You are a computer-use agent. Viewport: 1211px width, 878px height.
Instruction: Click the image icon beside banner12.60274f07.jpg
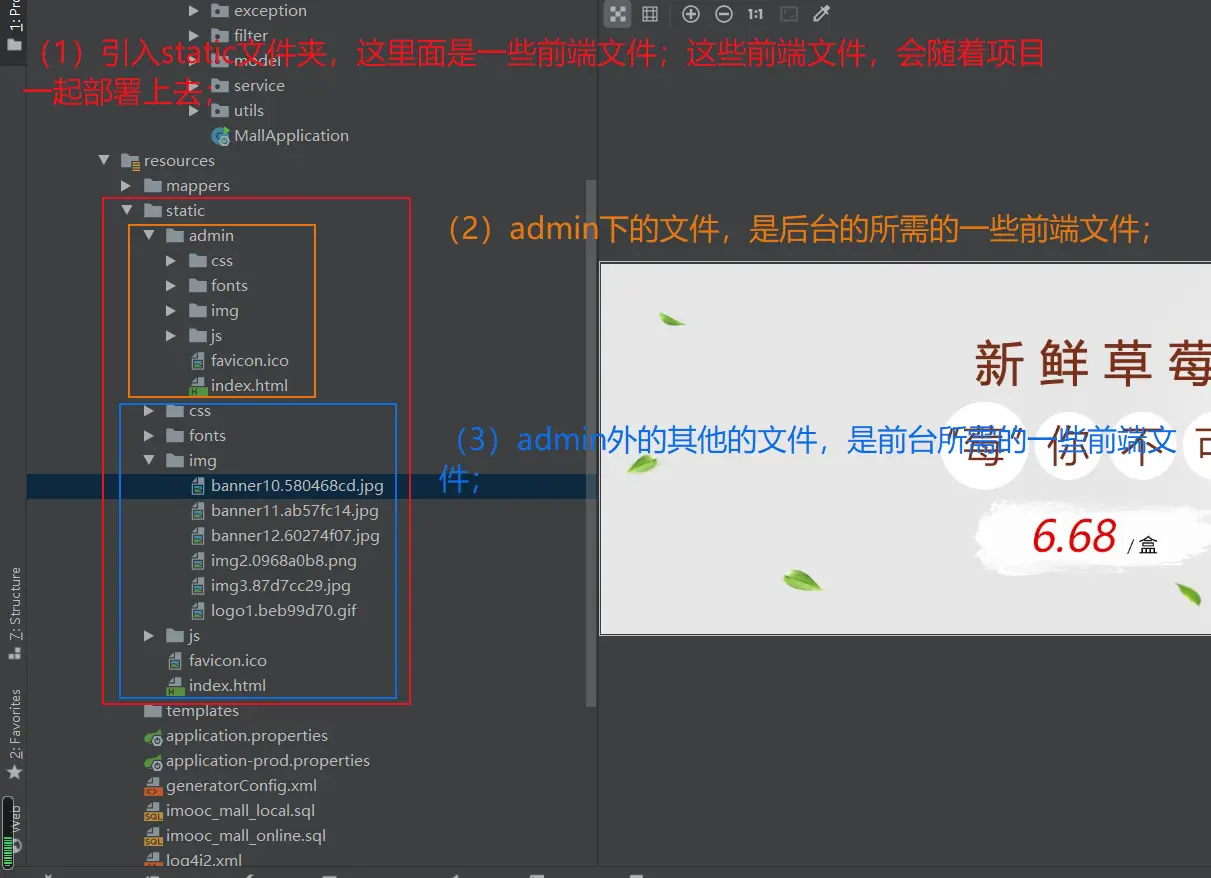tap(198, 536)
